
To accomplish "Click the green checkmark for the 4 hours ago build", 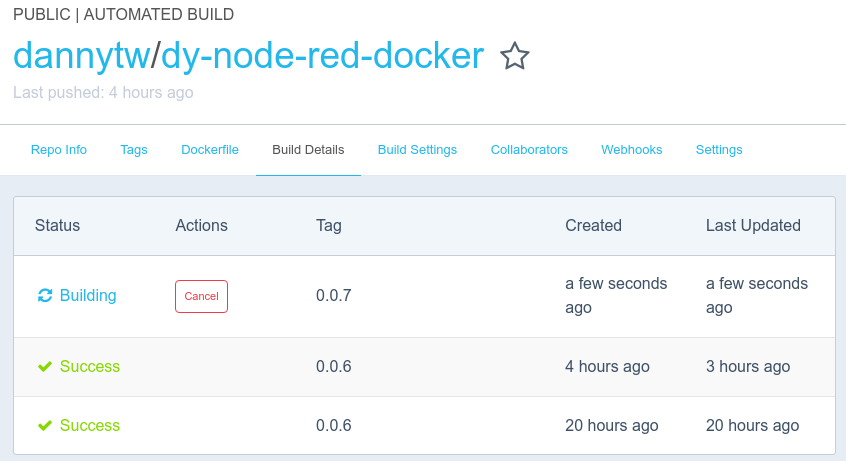I will (45, 367).
